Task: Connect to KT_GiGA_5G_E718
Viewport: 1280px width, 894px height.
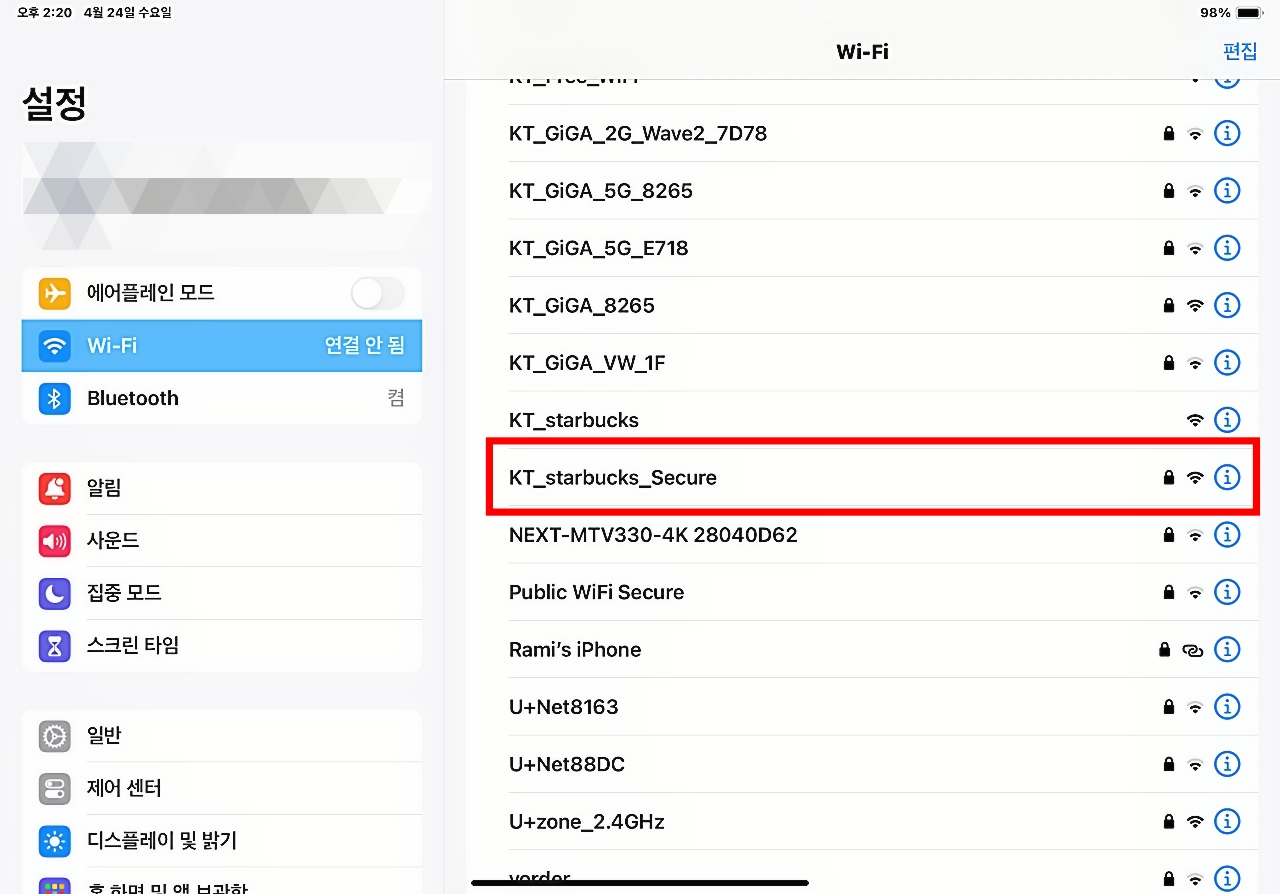Action: coord(862,247)
